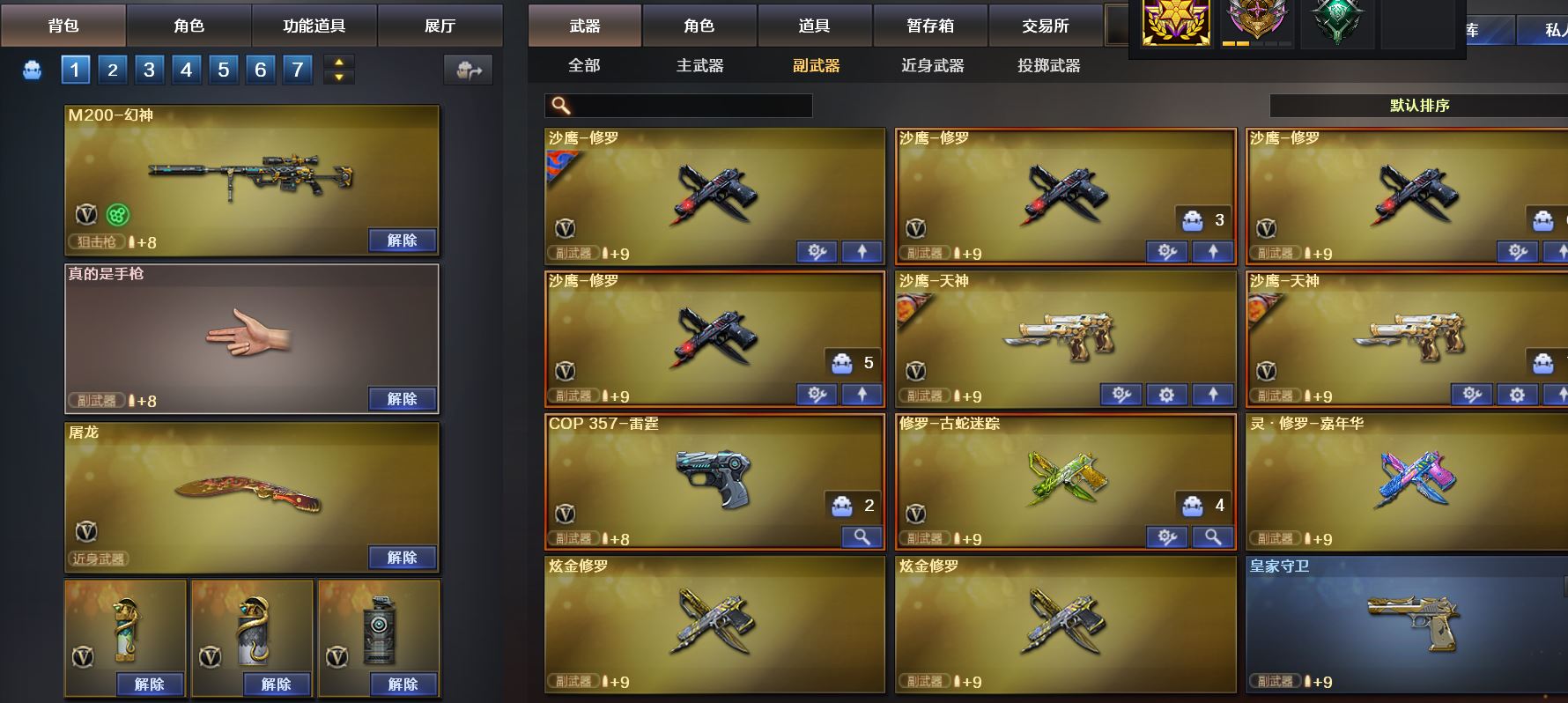Click upgrade arrow icon on first 沙鹰-修罗 card
The image size is (1568, 703).
pyautogui.click(x=862, y=252)
